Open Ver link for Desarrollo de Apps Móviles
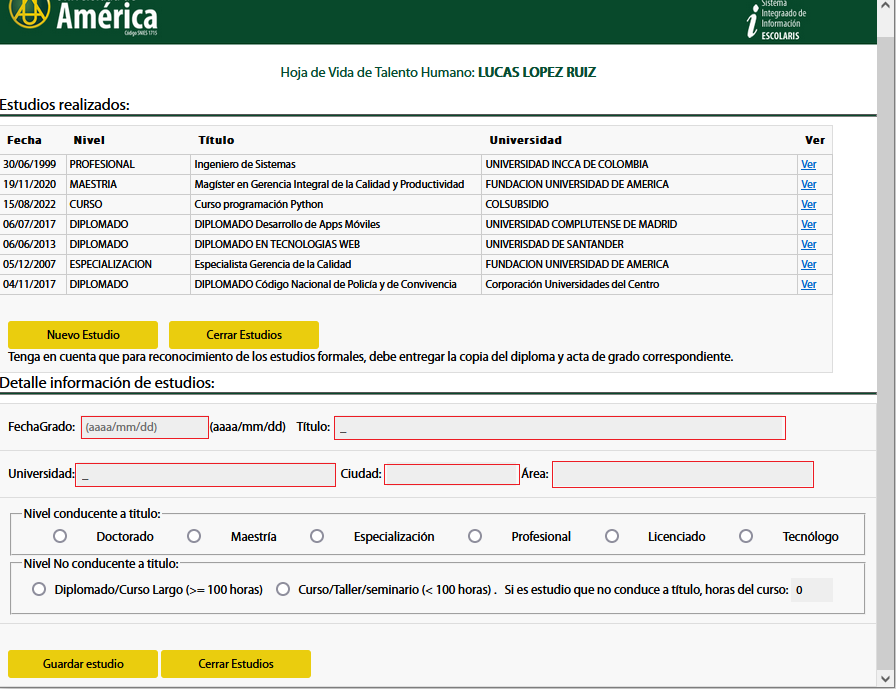The height and width of the screenshot is (689, 896). pyautogui.click(x=808, y=225)
